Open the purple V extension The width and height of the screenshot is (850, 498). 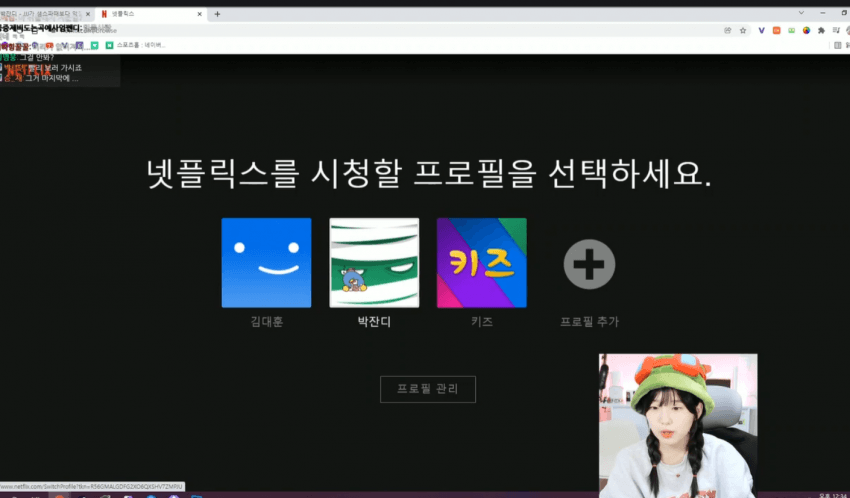point(761,30)
